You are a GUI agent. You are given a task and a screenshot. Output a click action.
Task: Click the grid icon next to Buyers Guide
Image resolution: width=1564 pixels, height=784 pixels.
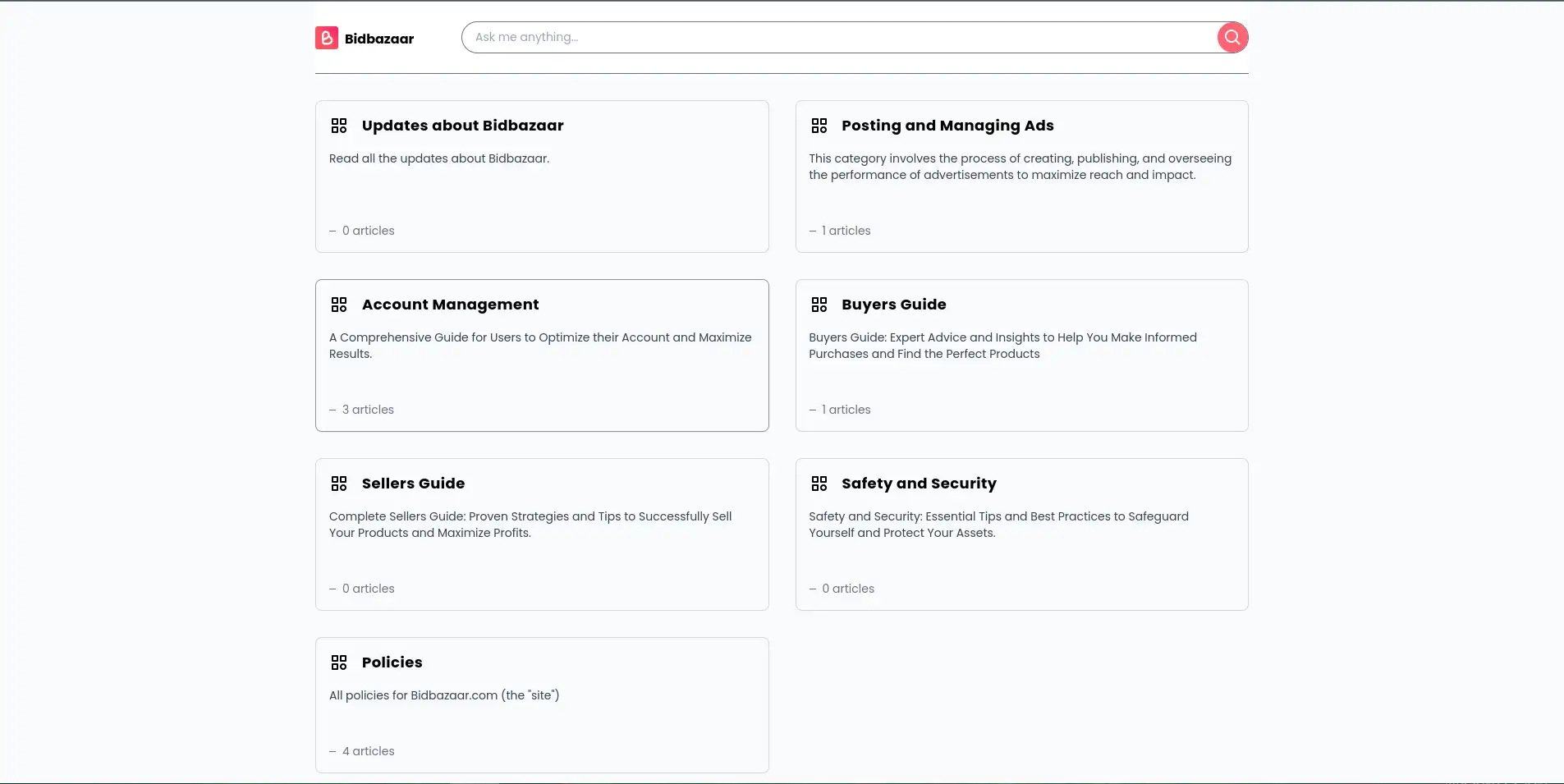pyautogui.click(x=819, y=305)
